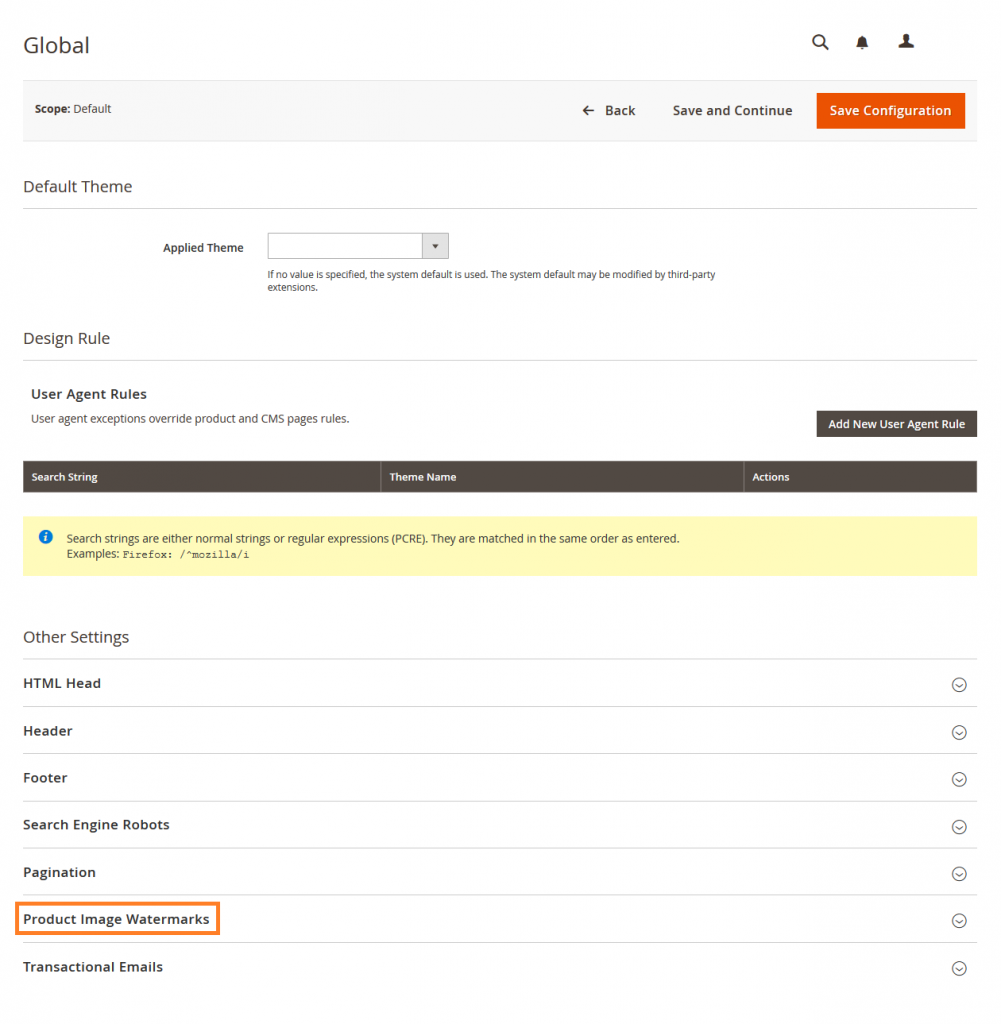Click the Applied Theme input field

tap(345, 245)
